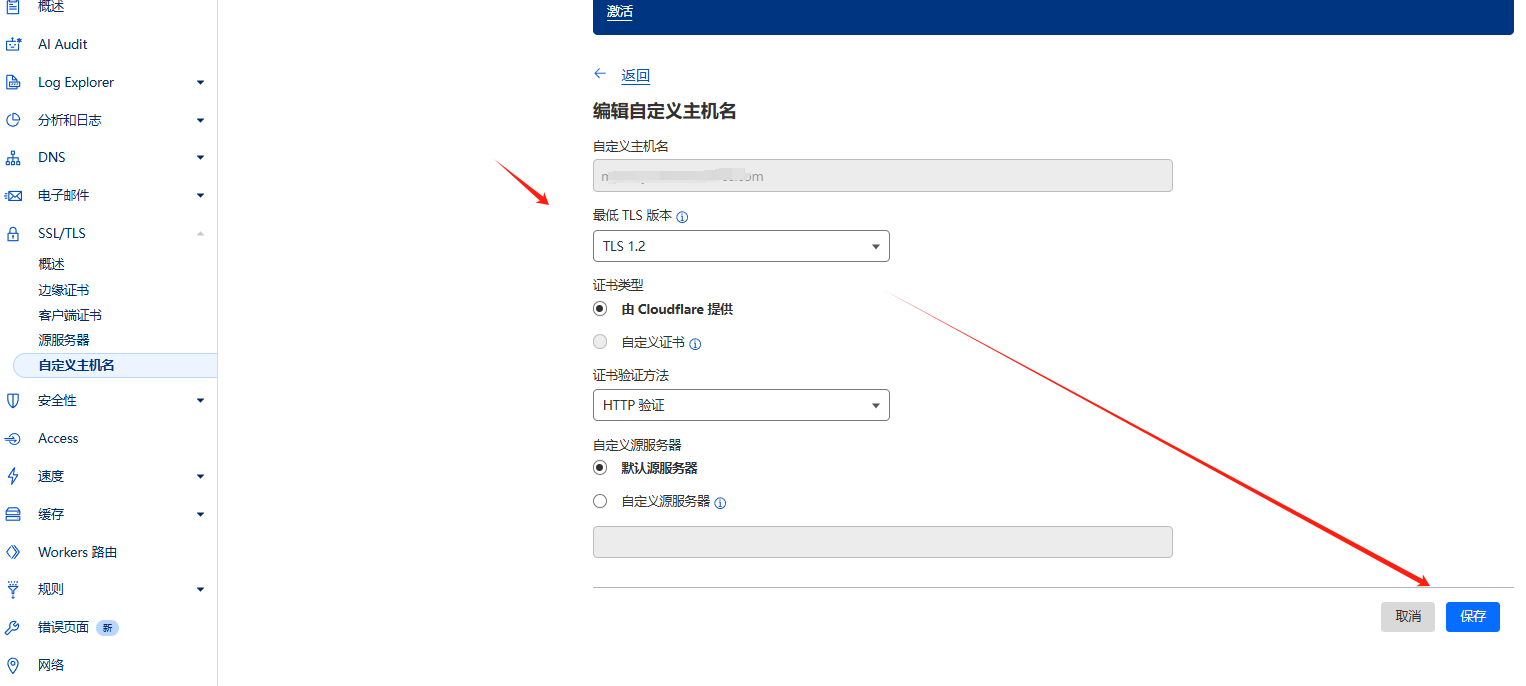Click the AI Audit sidebar icon

click(x=14, y=44)
